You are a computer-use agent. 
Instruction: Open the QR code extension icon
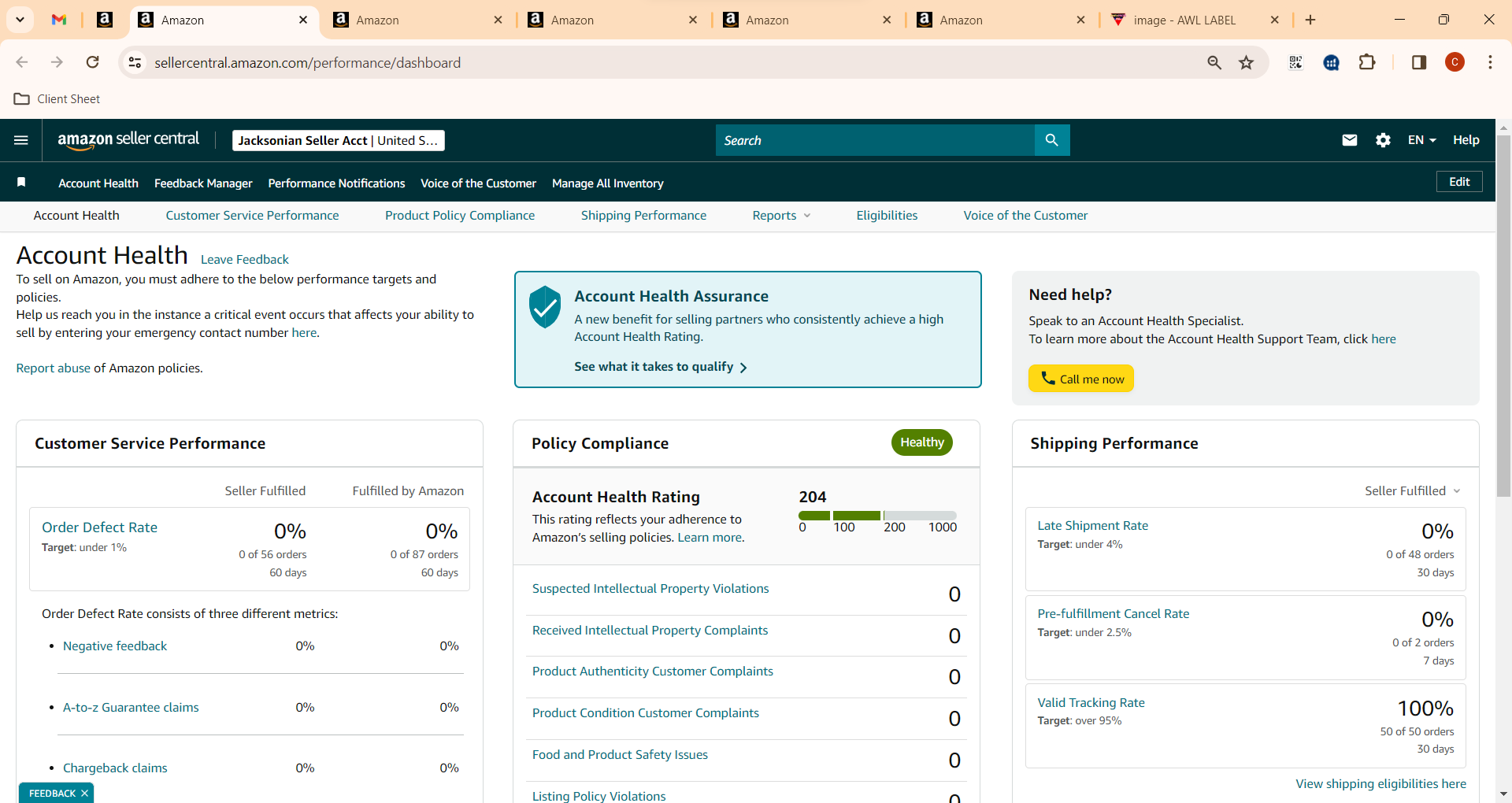[1295, 62]
